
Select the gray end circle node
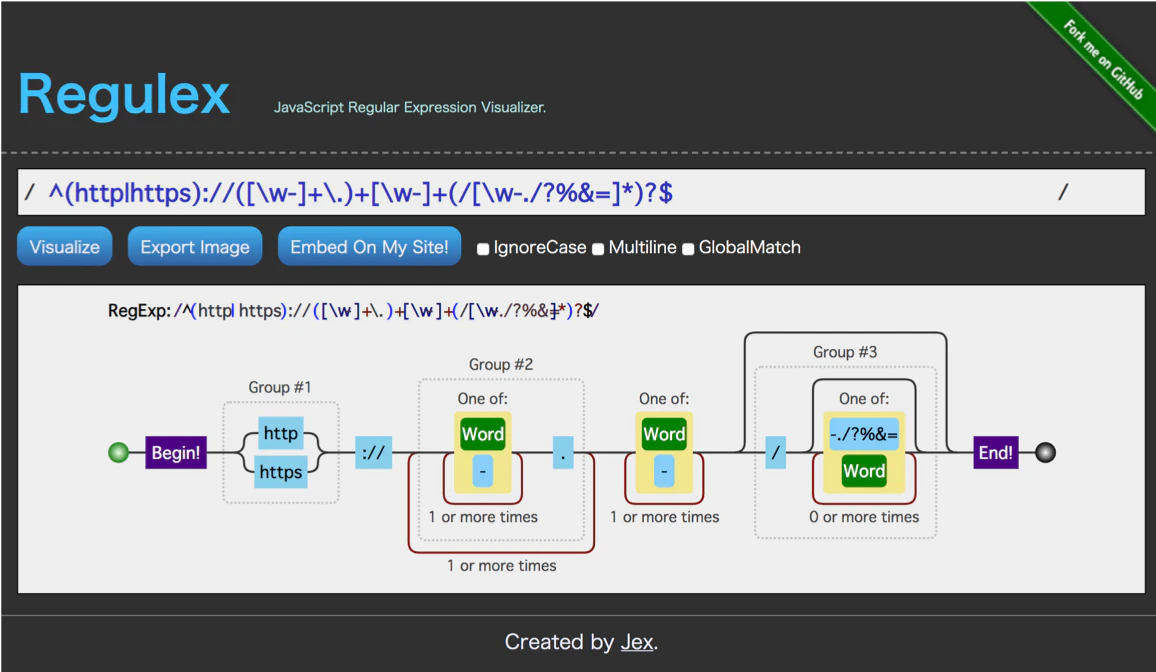(x=1045, y=452)
